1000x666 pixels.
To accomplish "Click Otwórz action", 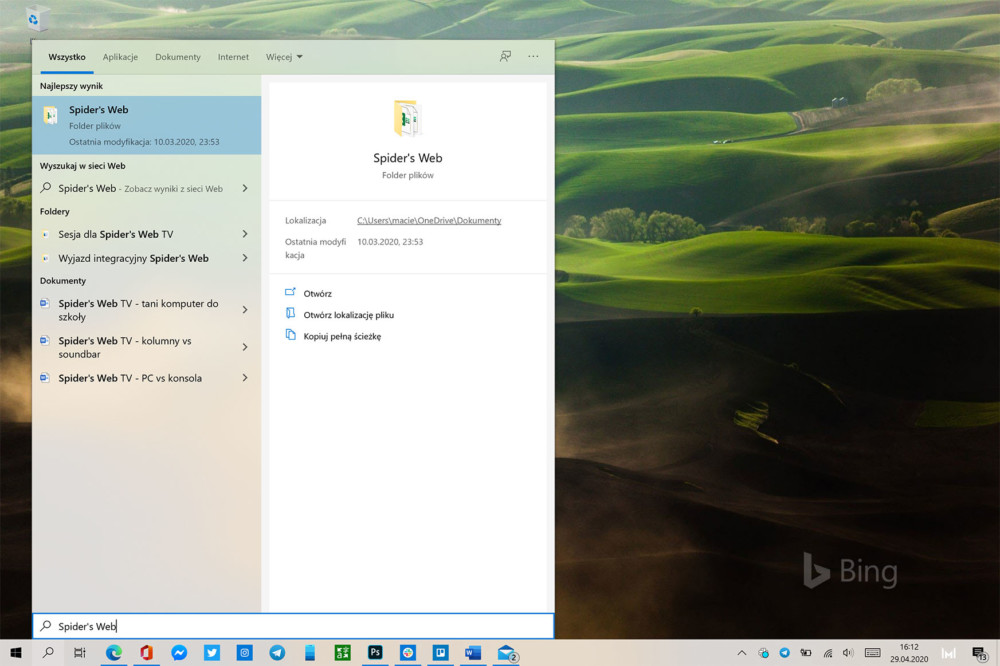I will point(317,293).
